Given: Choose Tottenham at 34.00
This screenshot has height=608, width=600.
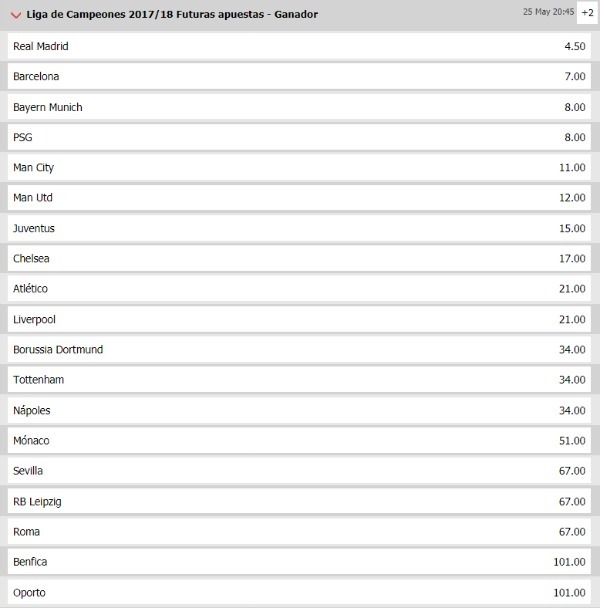Looking at the screenshot, I should (x=299, y=380).
